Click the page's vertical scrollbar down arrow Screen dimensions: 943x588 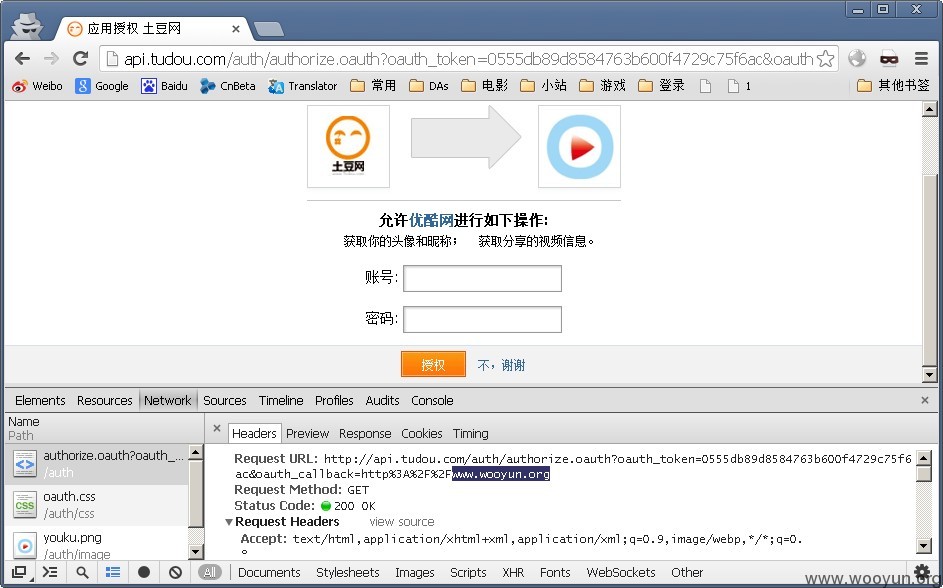[930, 375]
